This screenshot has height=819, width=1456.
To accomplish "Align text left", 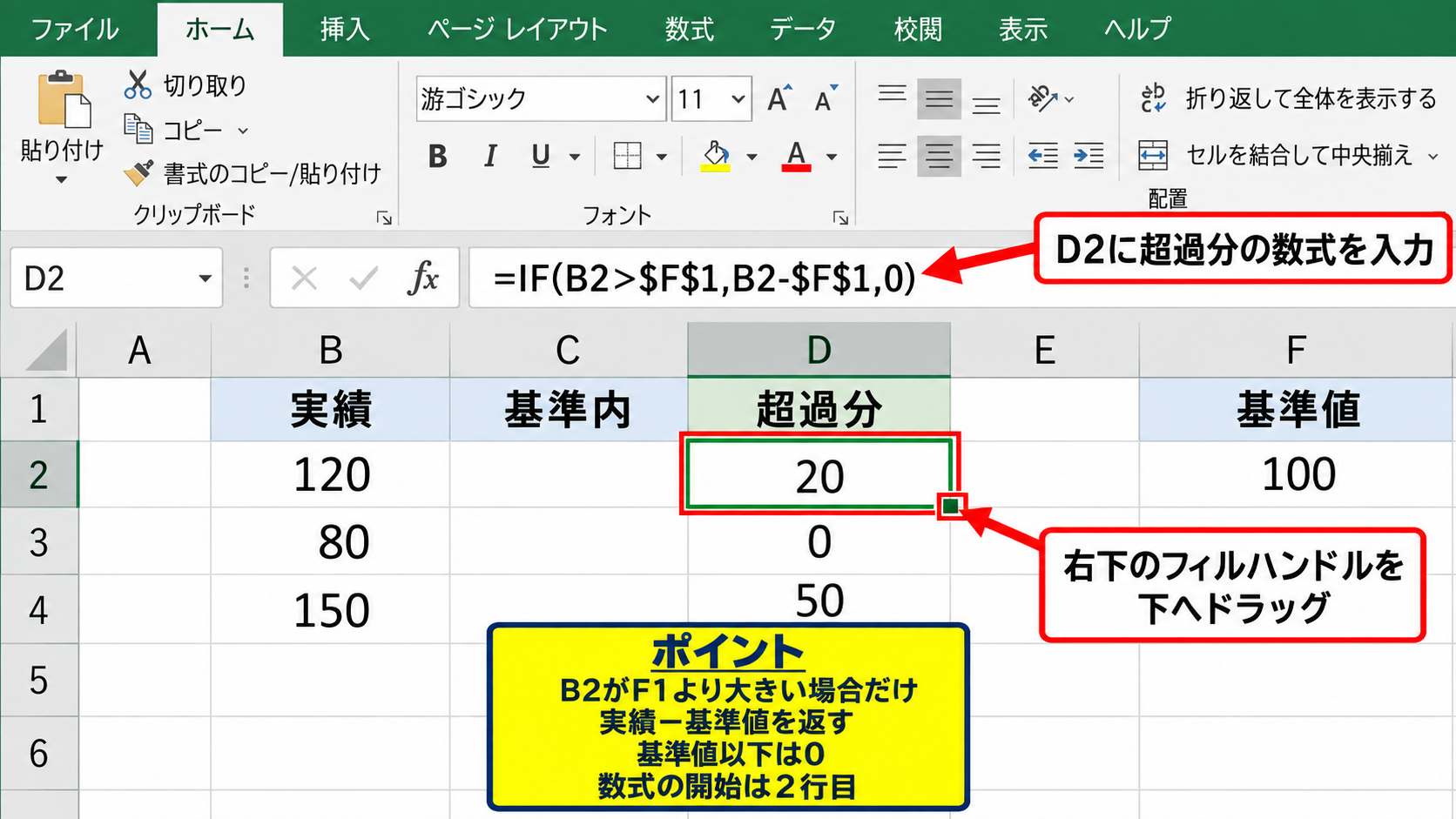I will pyautogui.click(x=892, y=157).
